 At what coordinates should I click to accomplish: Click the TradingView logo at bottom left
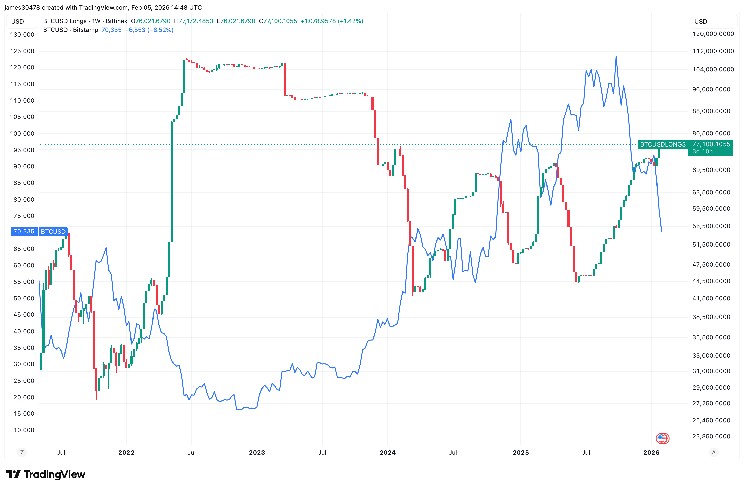pos(45,474)
